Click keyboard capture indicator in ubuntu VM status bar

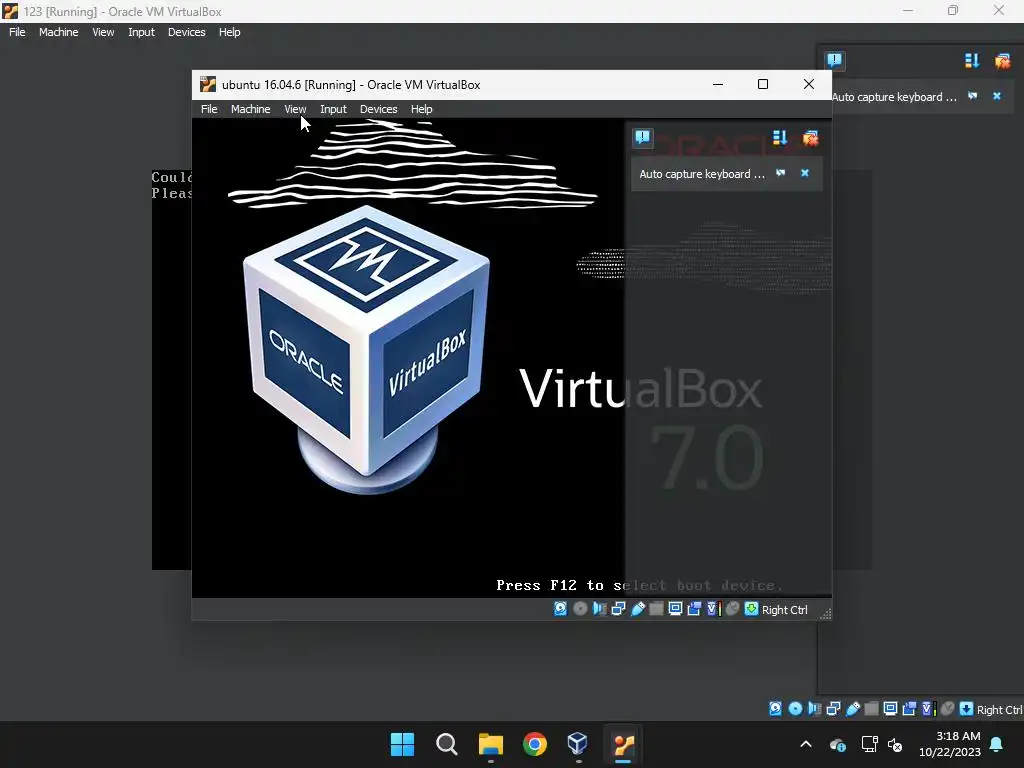[x=752, y=609]
